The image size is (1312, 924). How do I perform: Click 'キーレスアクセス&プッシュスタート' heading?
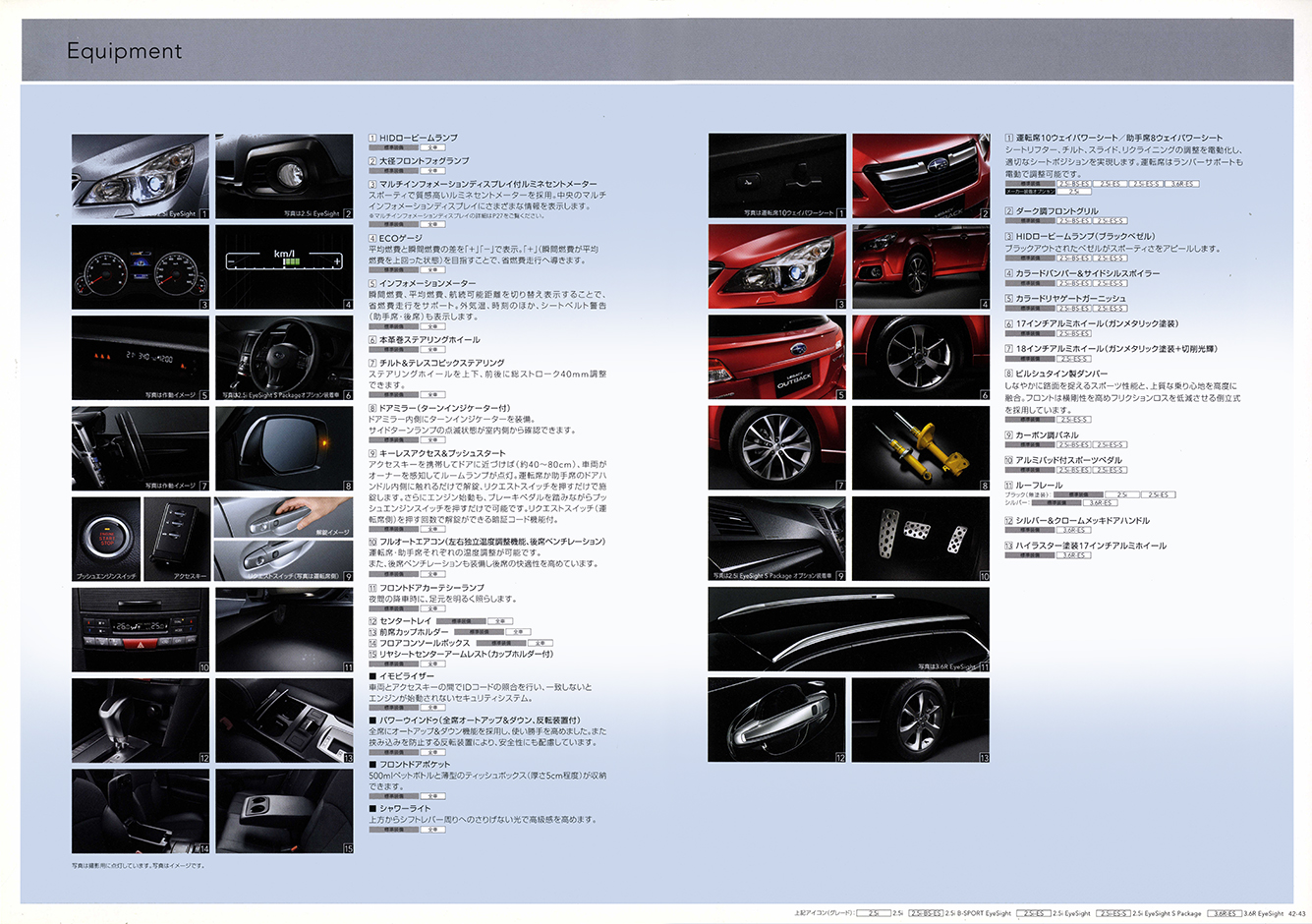tap(442, 454)
